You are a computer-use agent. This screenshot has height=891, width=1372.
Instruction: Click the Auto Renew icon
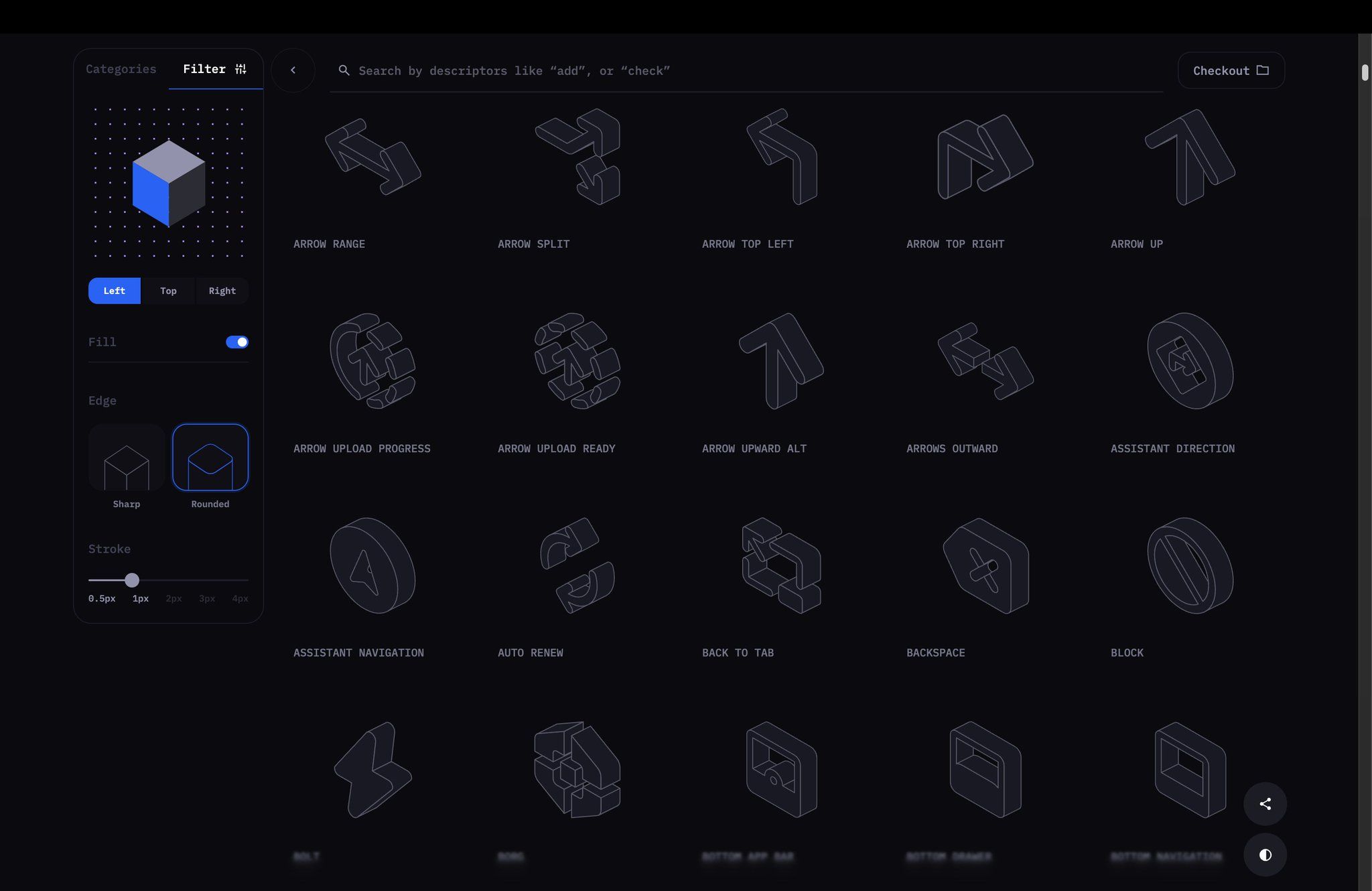577,565
